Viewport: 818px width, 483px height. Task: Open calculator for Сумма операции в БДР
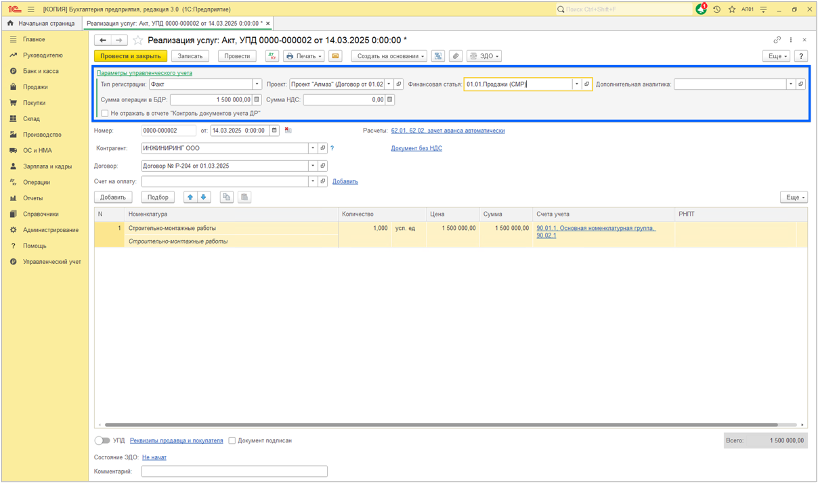click(x=257, y=100)
